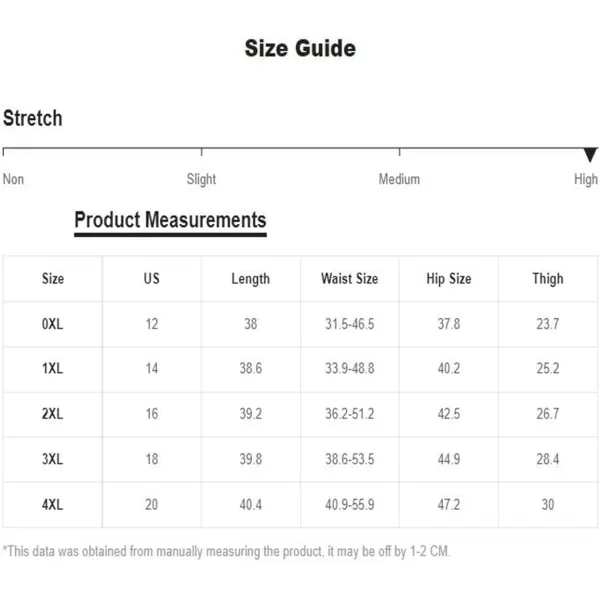This screenshot has width=600, height=600.
Task: Click the Size Guide heading
Action: point(300,48)
